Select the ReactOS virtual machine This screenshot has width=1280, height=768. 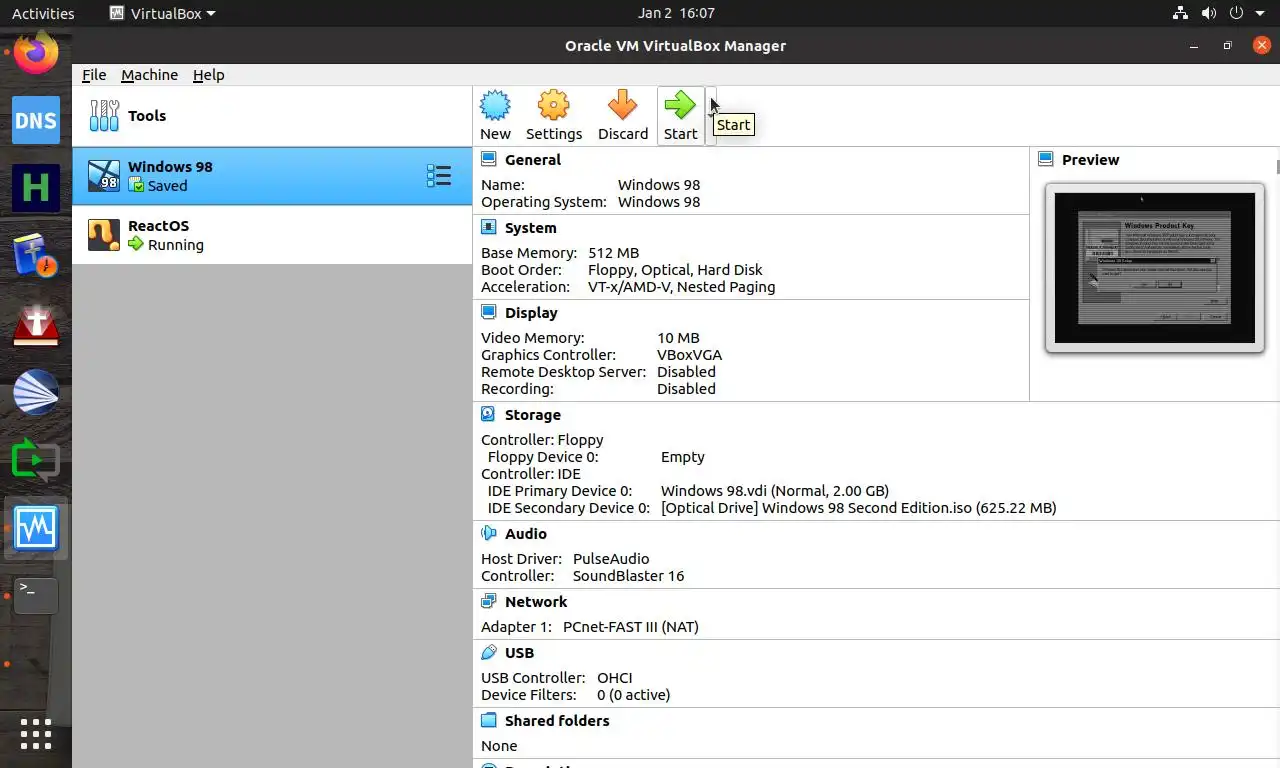(x=272, y=235)
